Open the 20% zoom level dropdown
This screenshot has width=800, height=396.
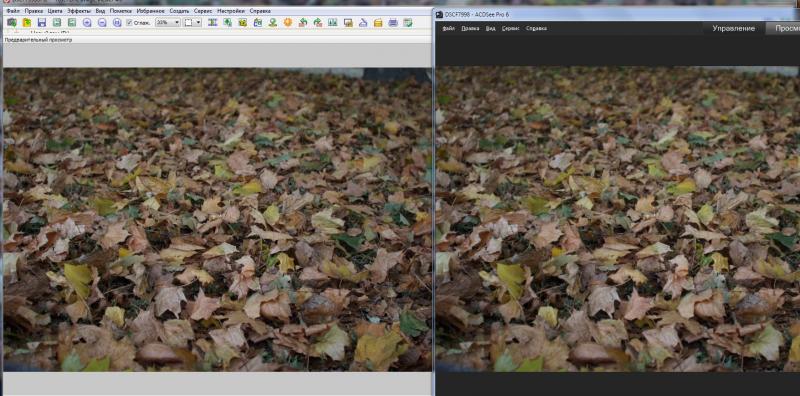coord(168,22)
